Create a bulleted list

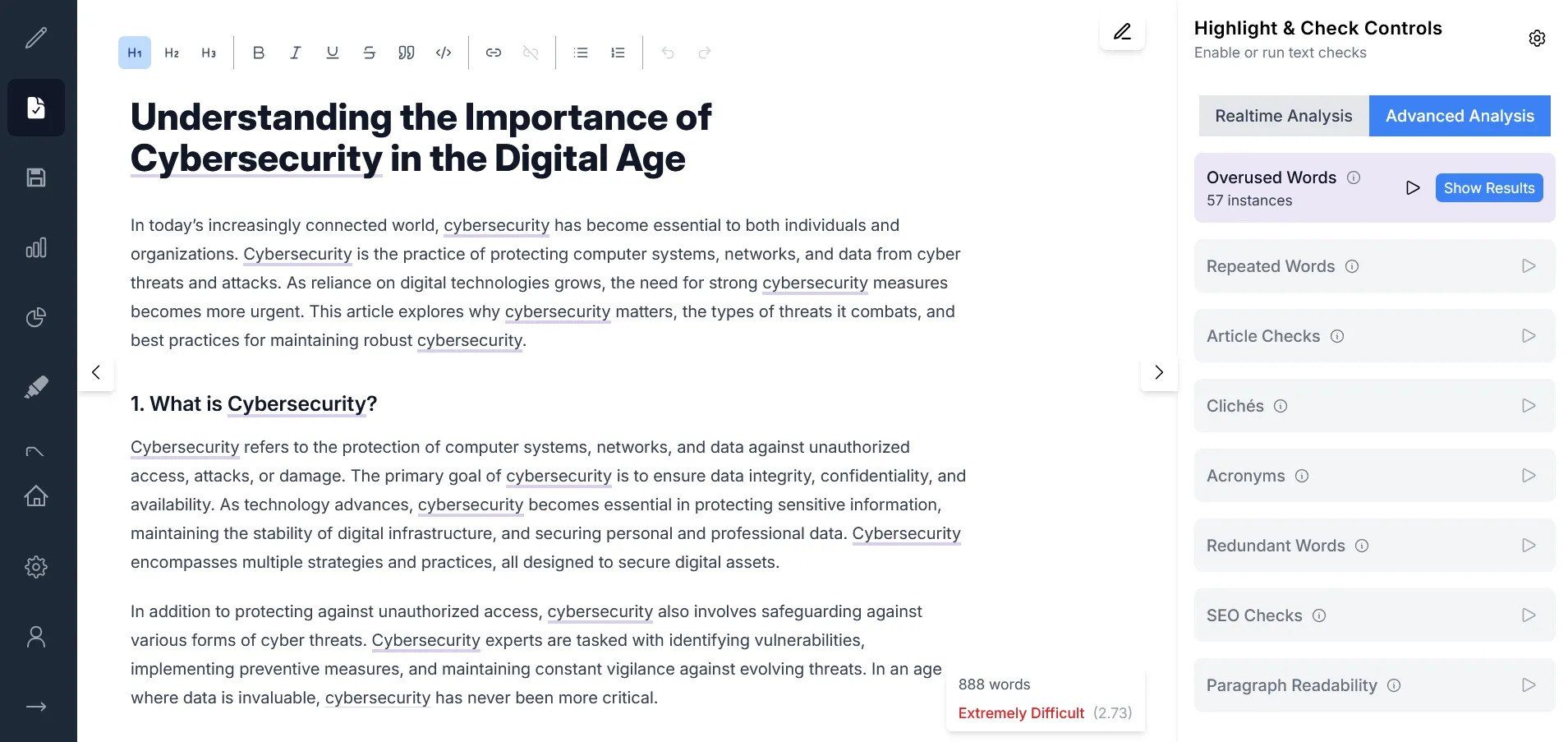(x=580, y=53)
